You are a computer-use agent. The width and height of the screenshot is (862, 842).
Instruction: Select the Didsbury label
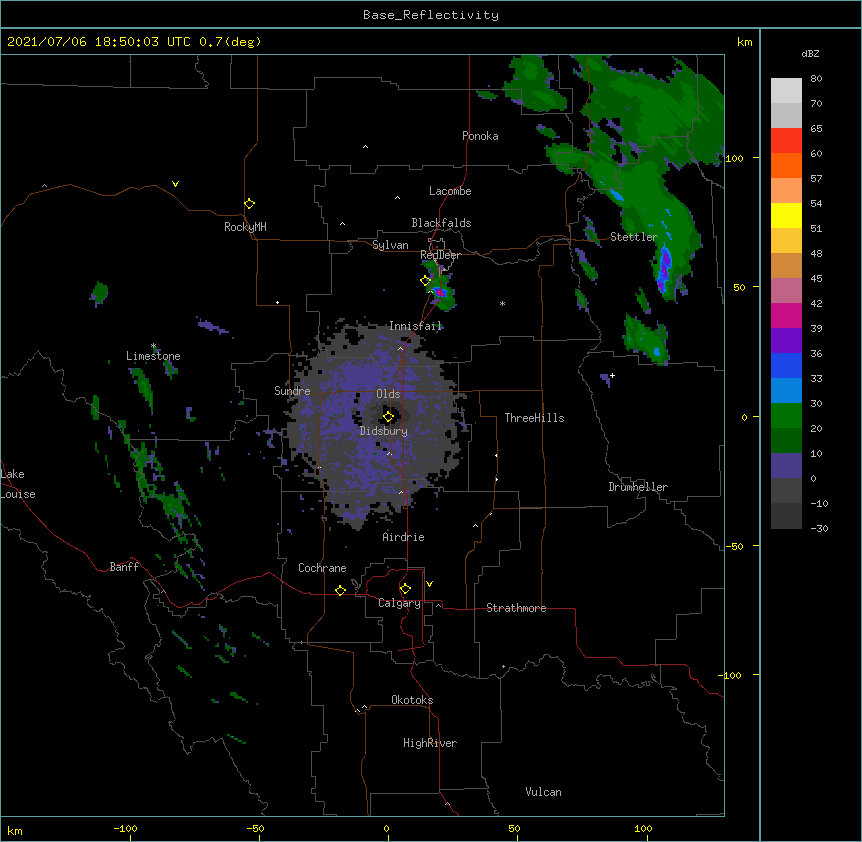[384, 431]
